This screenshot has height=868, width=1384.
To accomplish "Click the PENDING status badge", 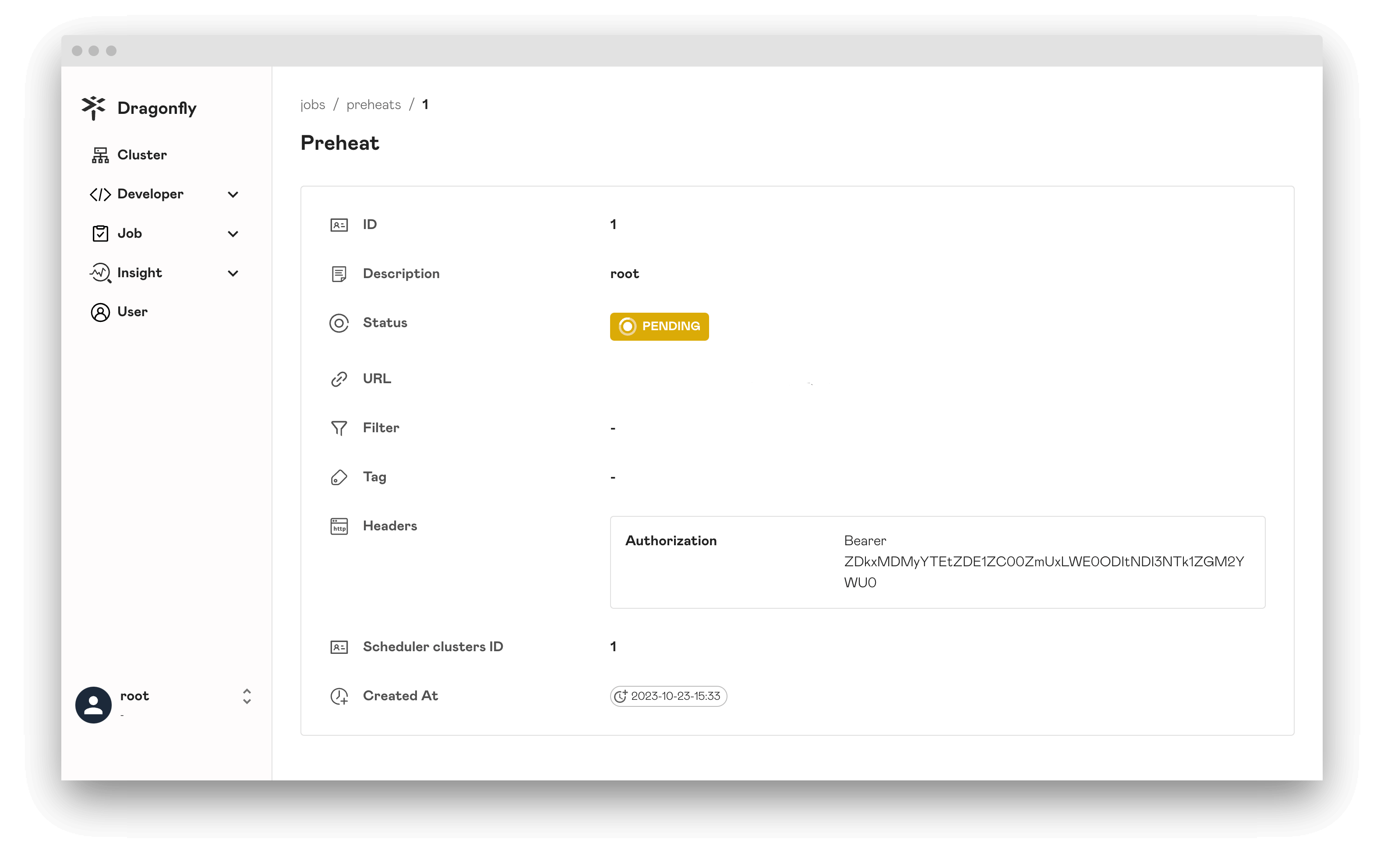I will tap(659, 326).
